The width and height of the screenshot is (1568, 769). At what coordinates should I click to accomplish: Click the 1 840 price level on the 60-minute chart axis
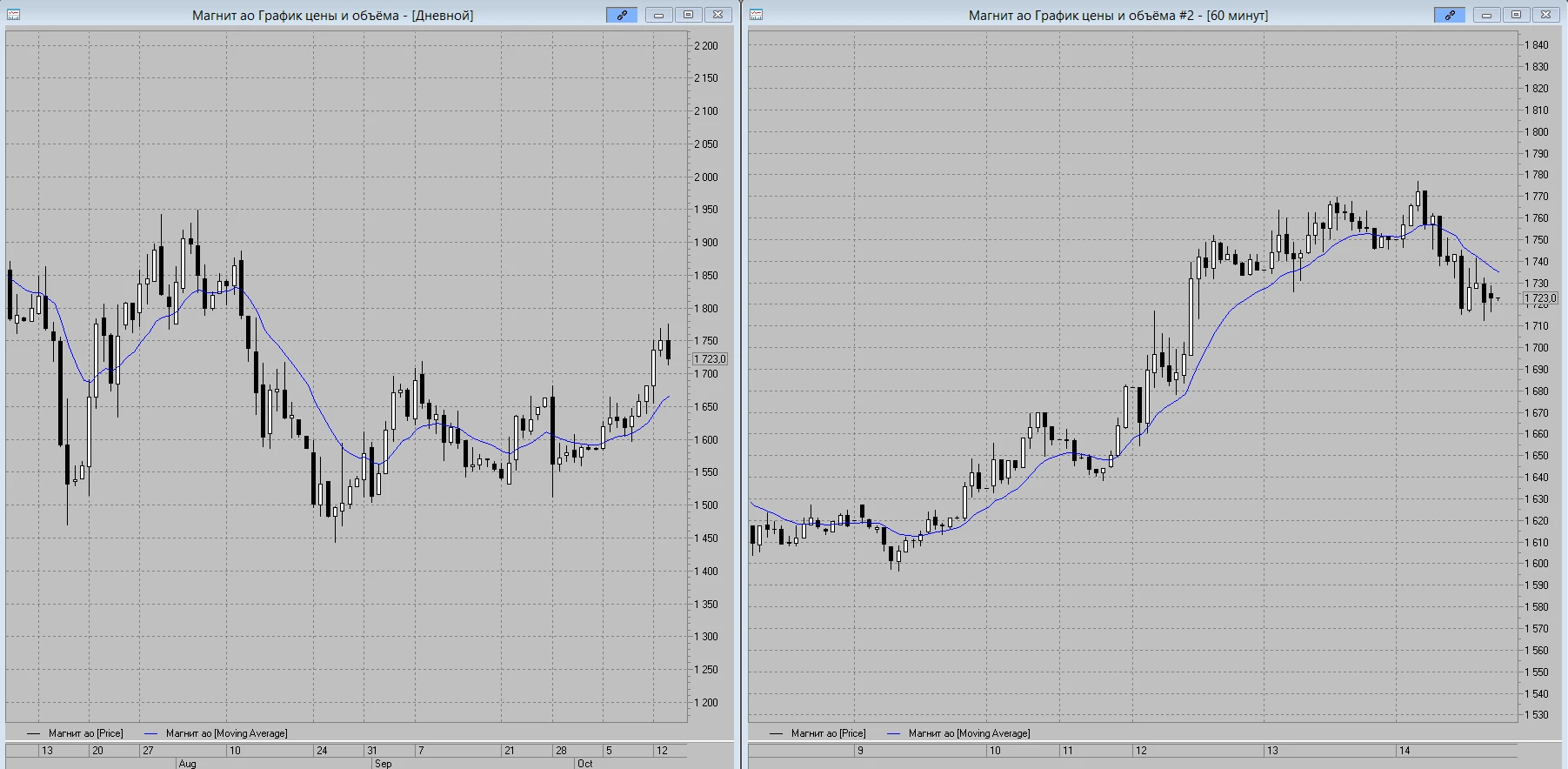[x=1537, y=45]
